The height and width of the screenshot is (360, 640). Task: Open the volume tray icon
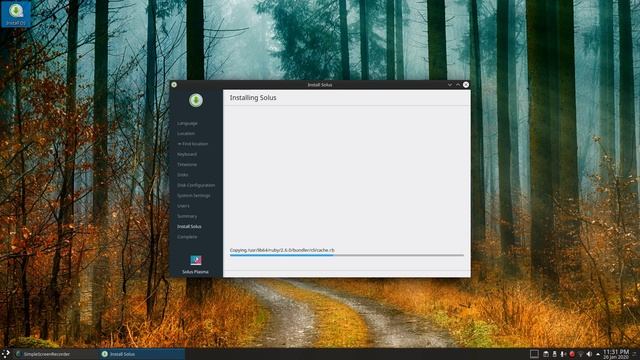[x=589, y=354]
